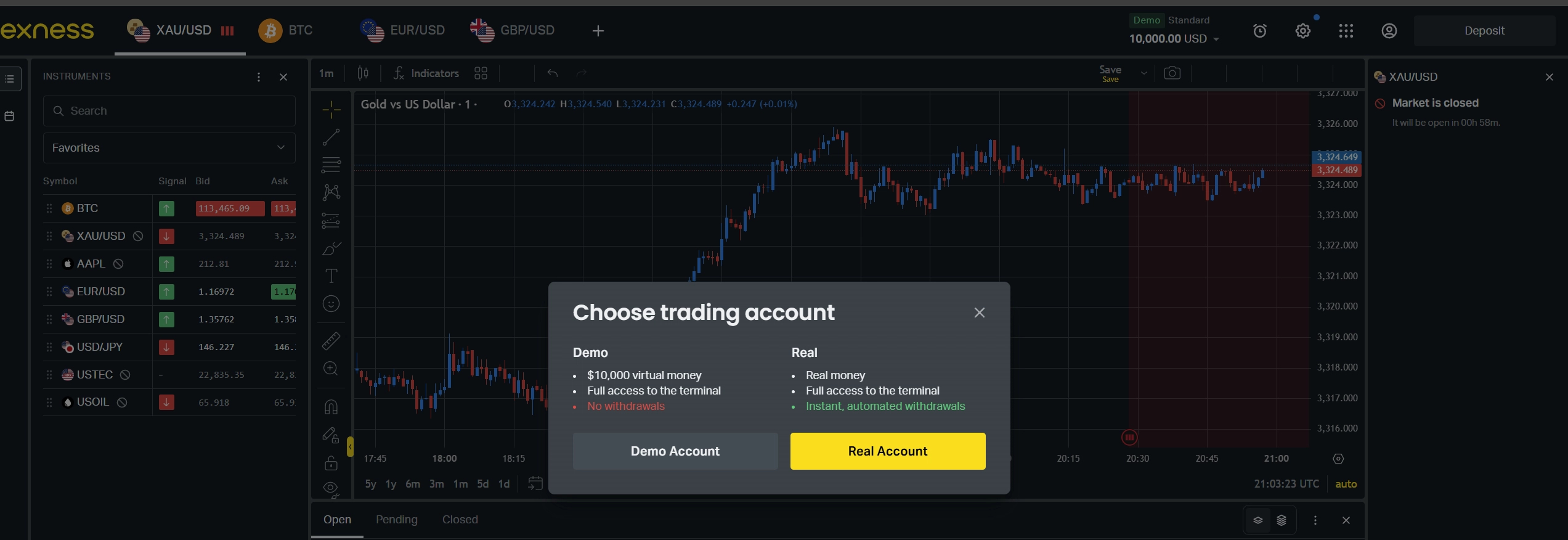Click the instruments Search field
Screen dimensions: 1568x540
coord(169,111)
